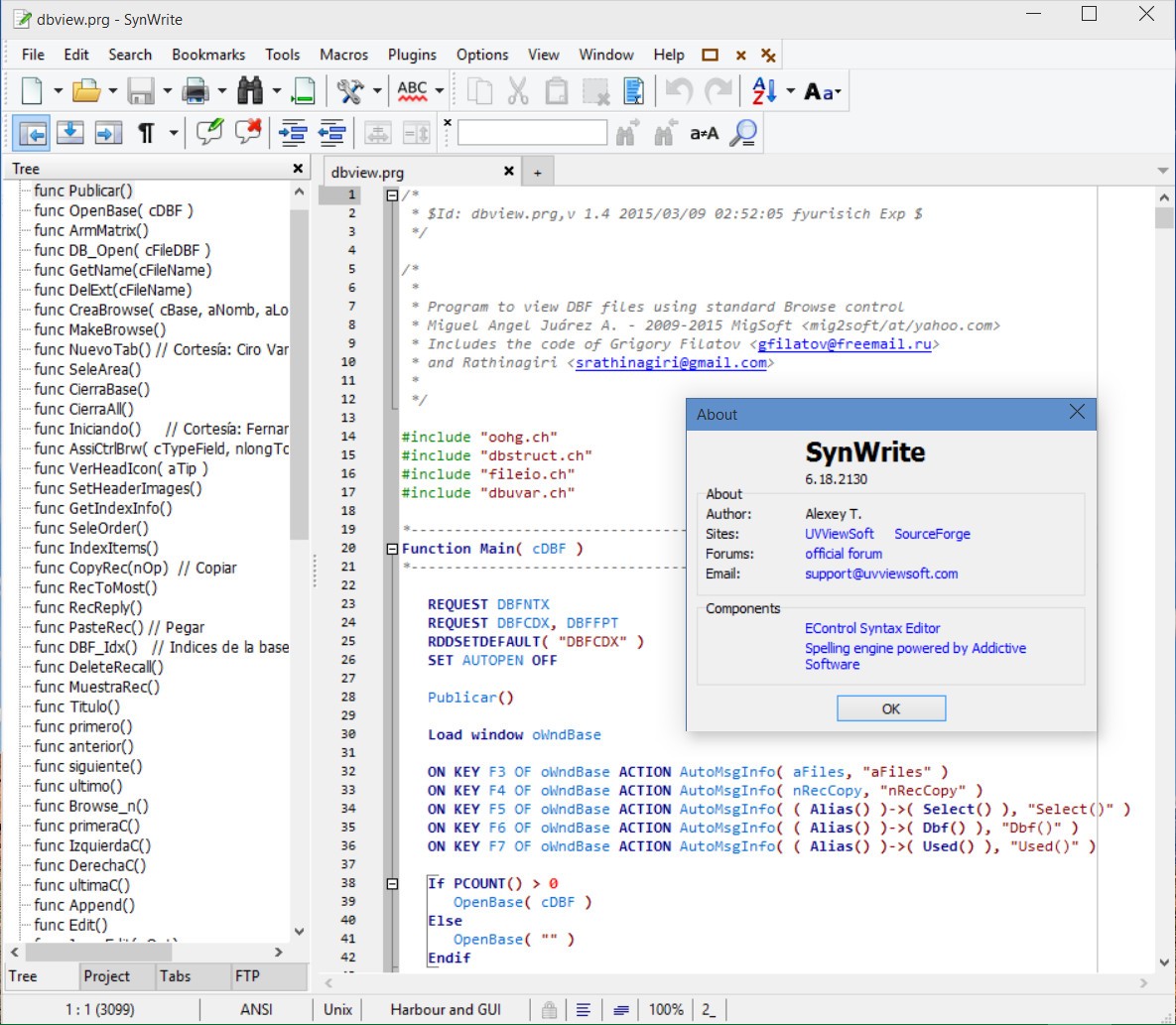Toggle read-only lock in status bar

click(549, 1009)
